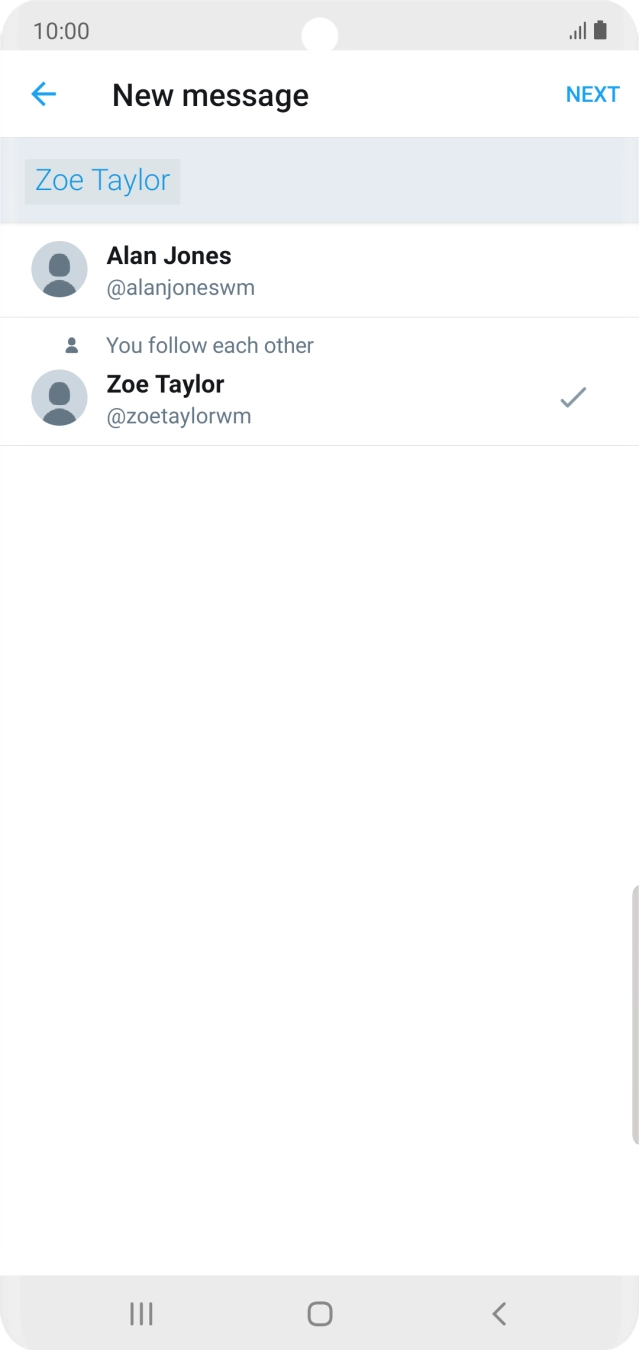Select the Zoe Taylor recipient chip
Viewport: 639px width, 1350px height.
click(102, 181)
